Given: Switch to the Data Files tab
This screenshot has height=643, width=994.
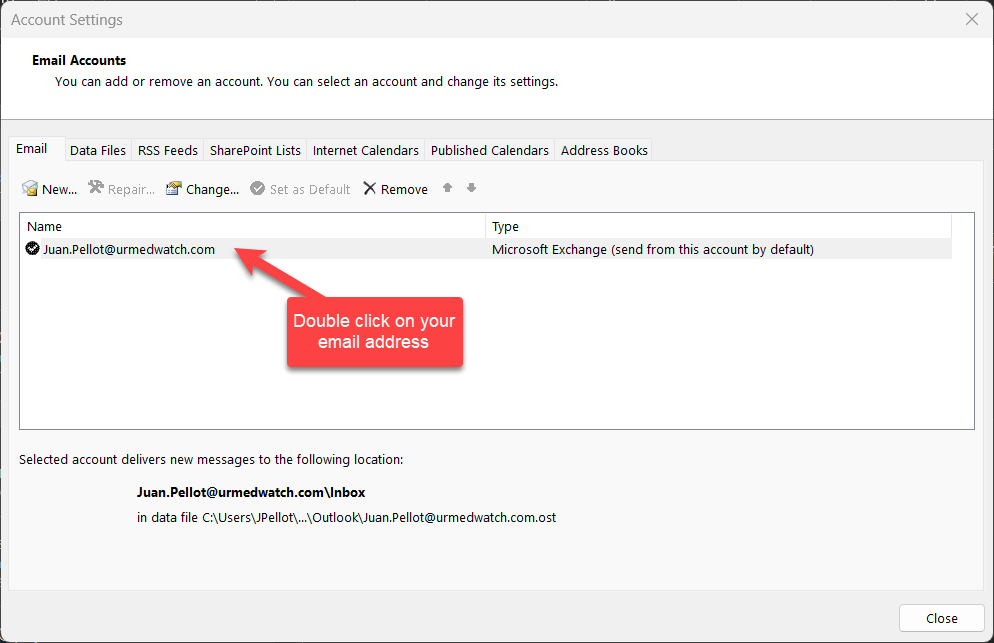Looking at the screenshot, I should coord(98,150).
